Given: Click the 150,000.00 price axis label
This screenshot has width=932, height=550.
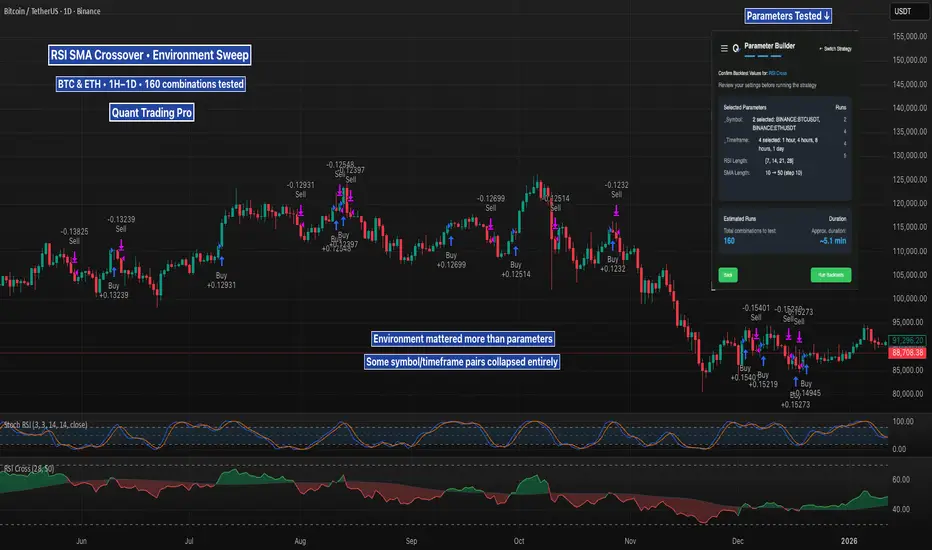Looking at the screenshot, I should coord(909,60).
